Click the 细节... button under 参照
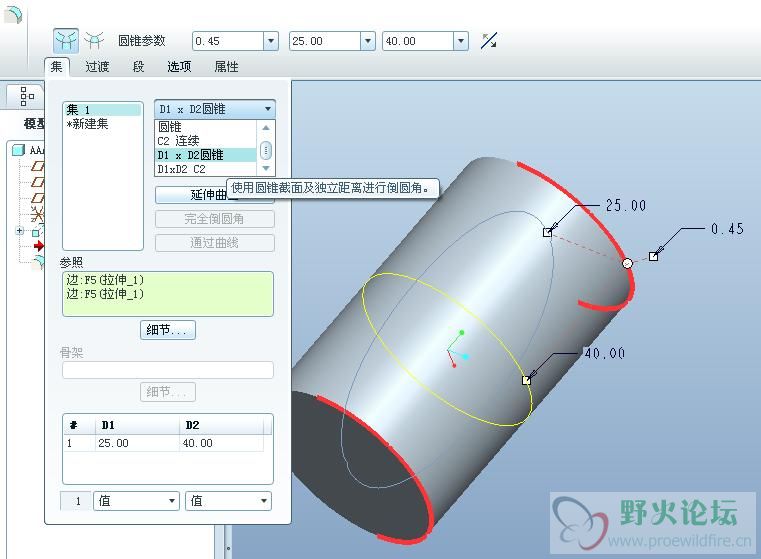This screenshot has height=559, width=761. (x=167, y=330)
